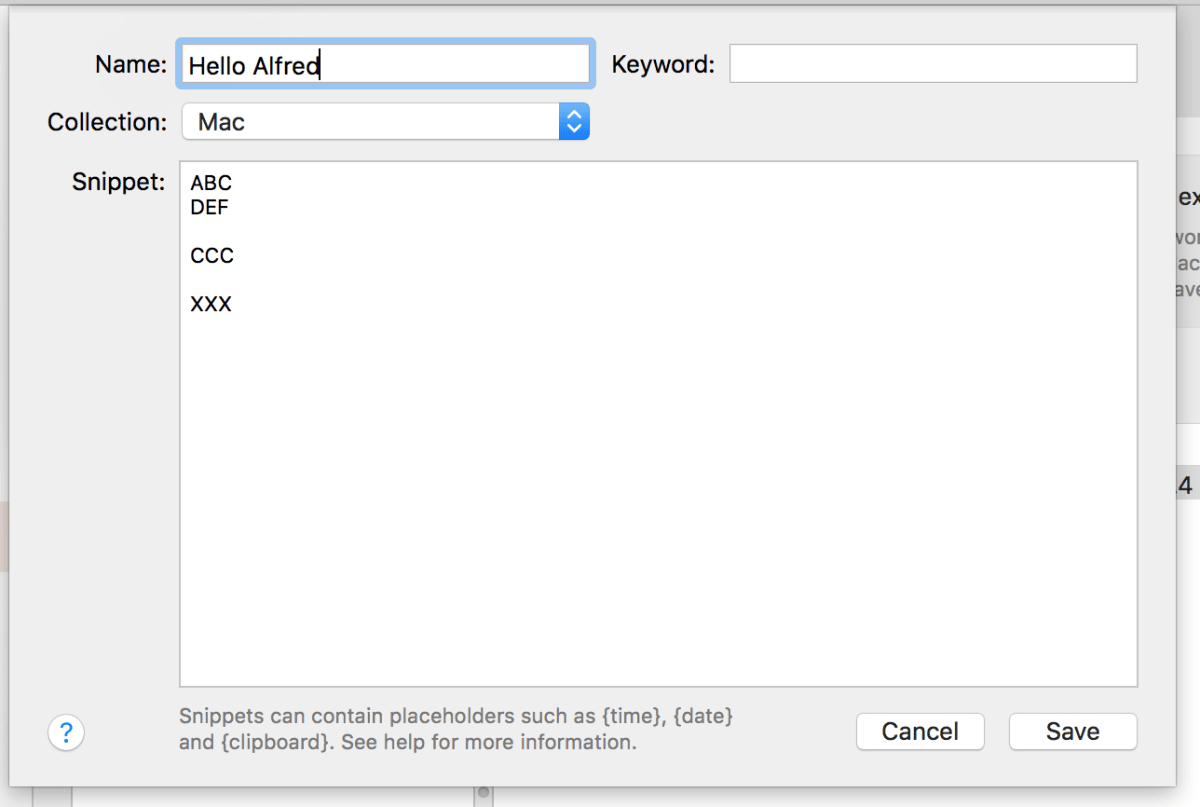
Task: Cancel the snippet dialog
Action: 920,731
